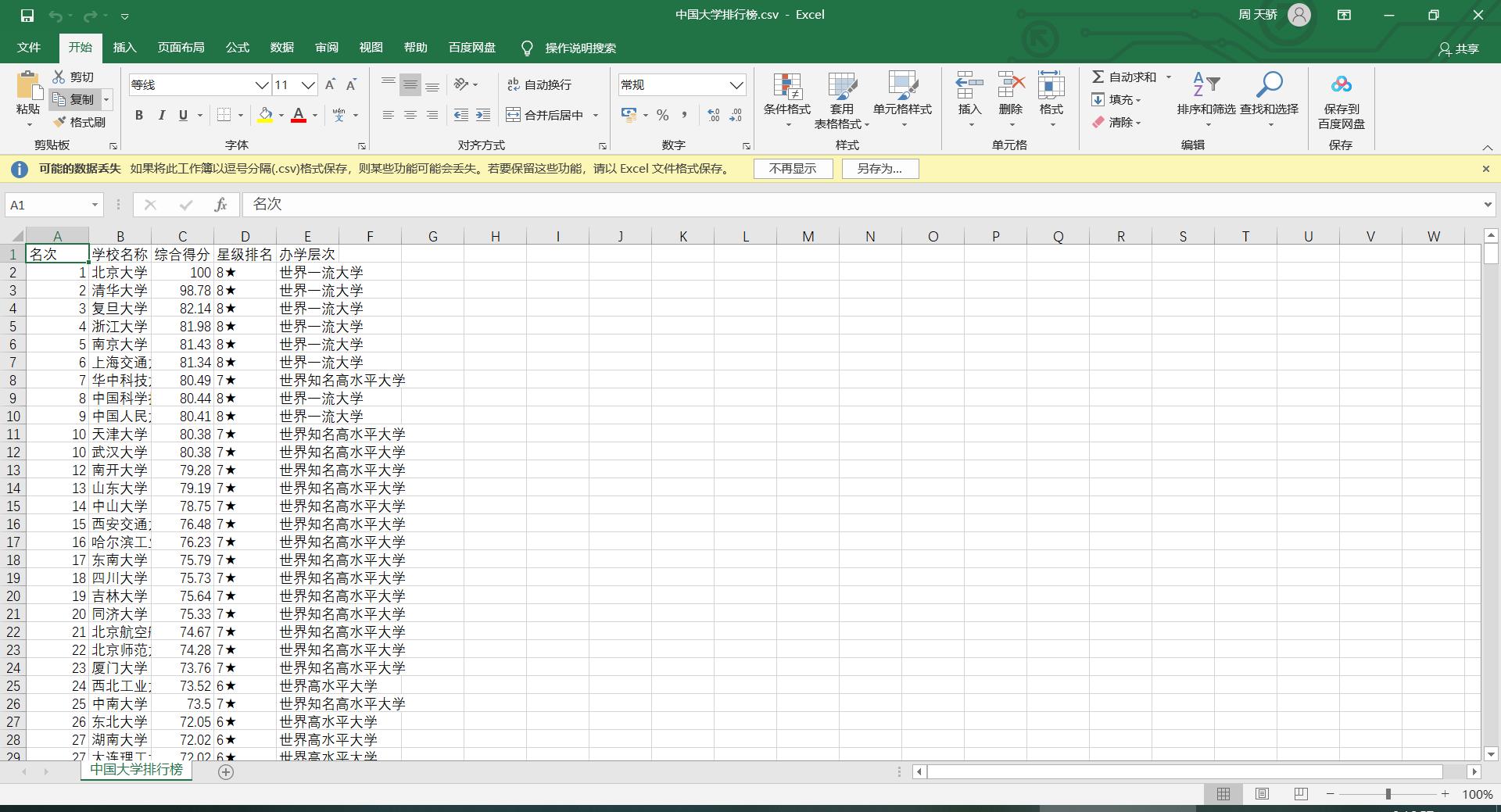Toggle center text alignment
This screenshot has height=812, width=1501.
pos(410,115)
